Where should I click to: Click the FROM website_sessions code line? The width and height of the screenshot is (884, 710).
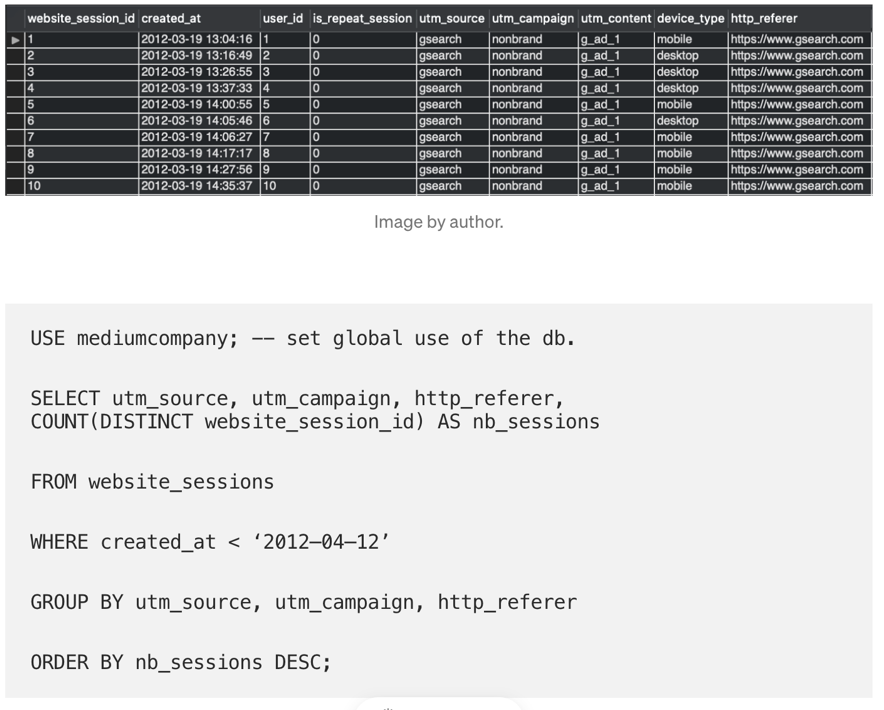152,481
